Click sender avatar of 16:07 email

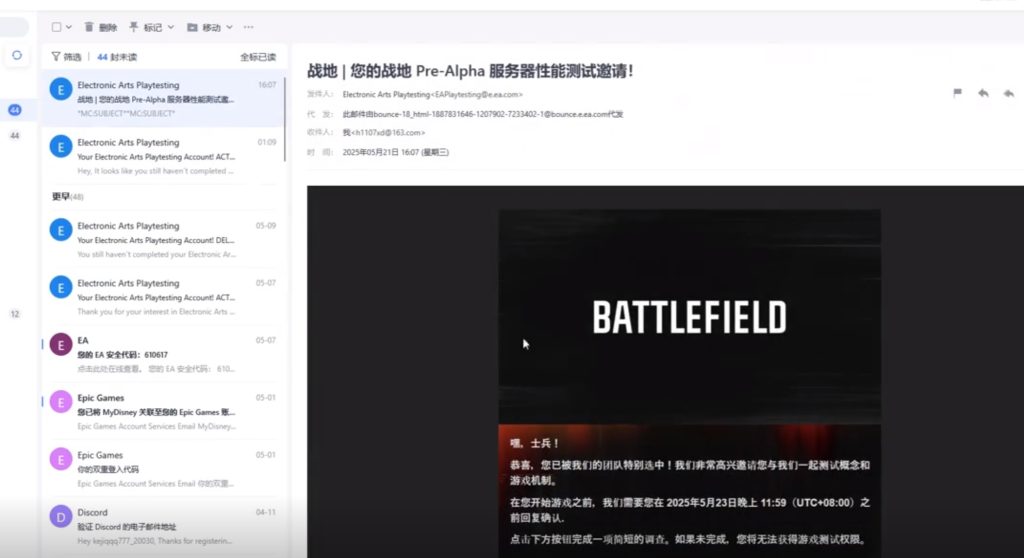[61, 89]
